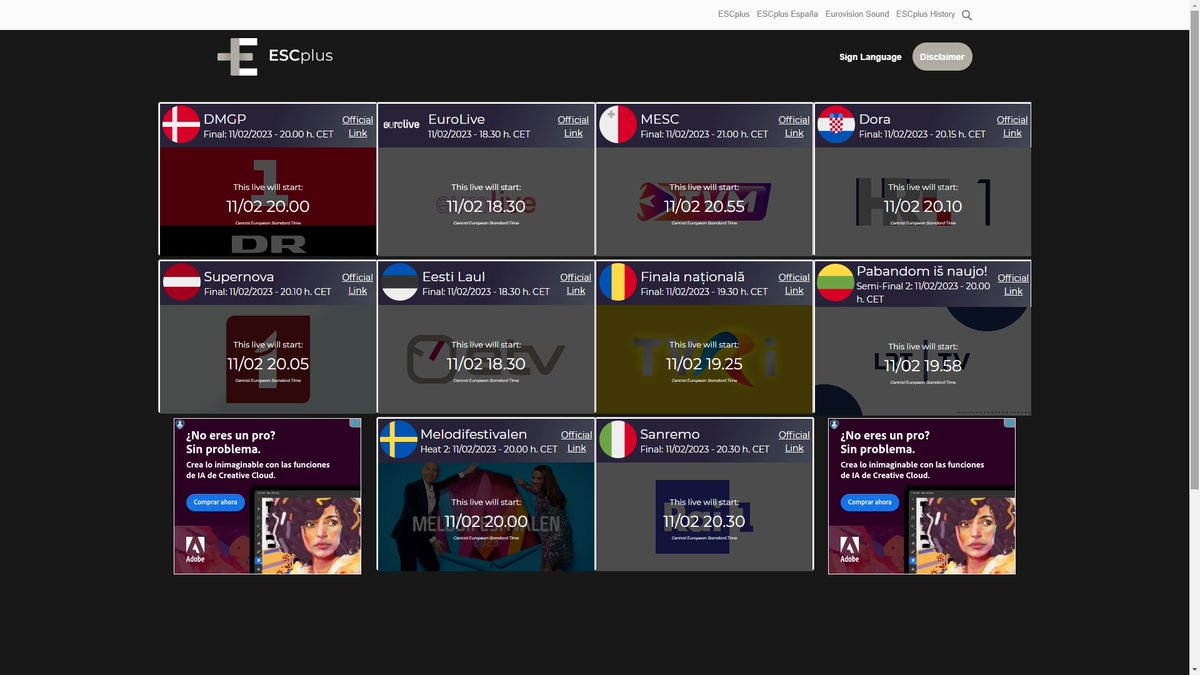Click the Maltese flag on the MESC card
Viewport: 1200px width, 675px height.
point(617,126)
